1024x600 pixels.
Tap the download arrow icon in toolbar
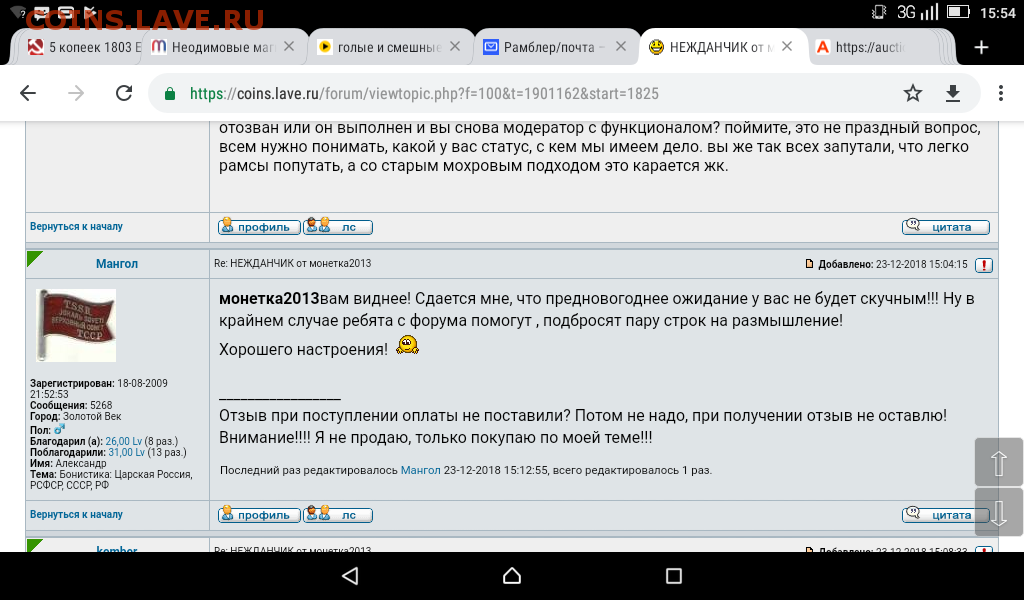pos(953,93)
